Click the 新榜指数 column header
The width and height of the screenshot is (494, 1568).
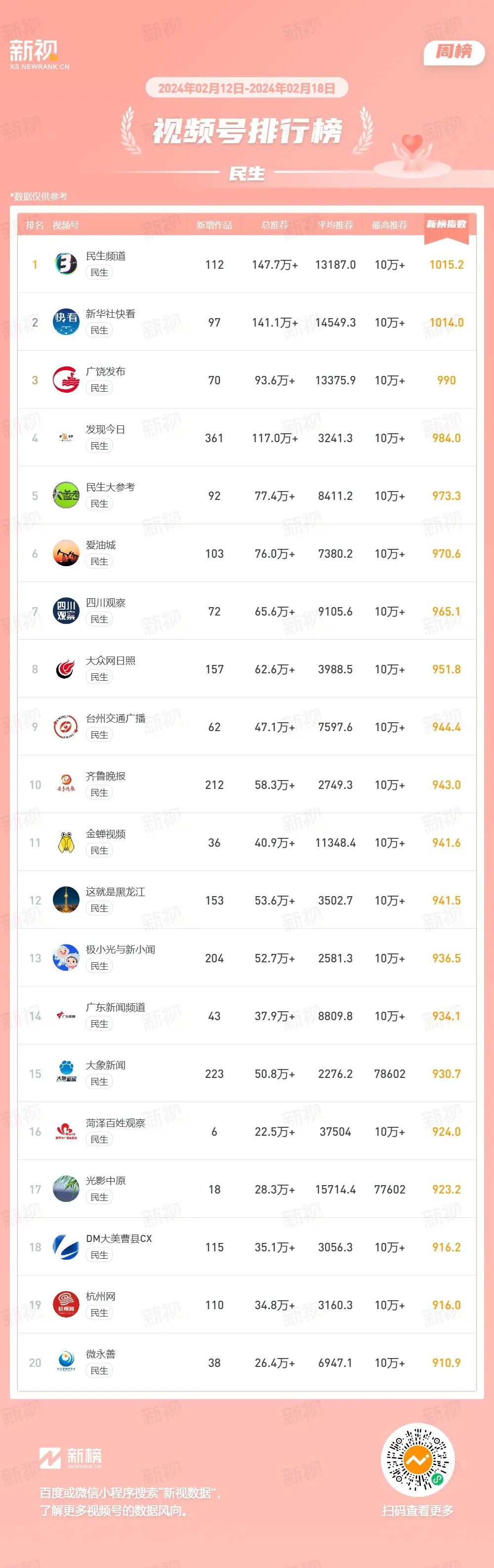[447, 225]
